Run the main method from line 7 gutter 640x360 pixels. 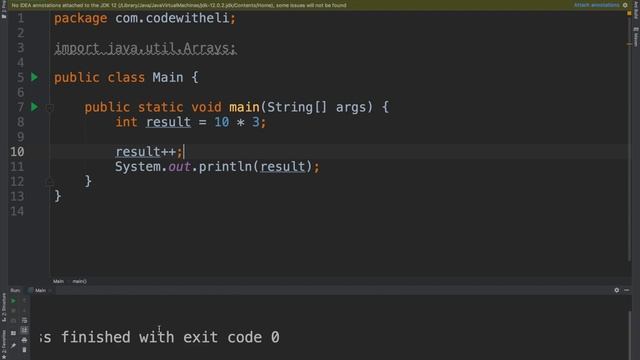click(35, 107)
